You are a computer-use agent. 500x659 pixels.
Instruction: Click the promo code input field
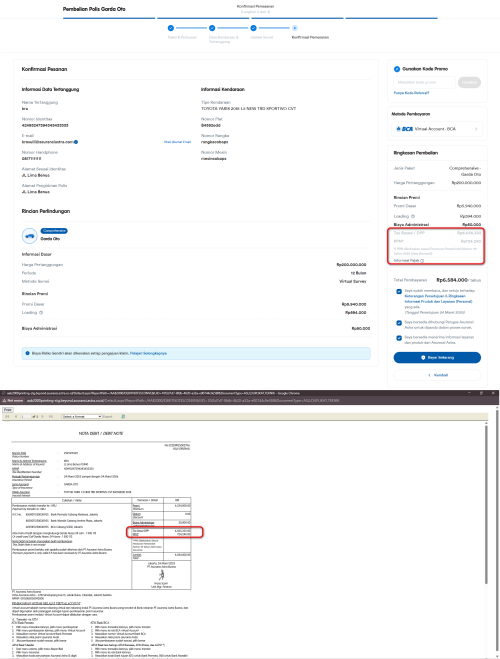tap(424, 82)
